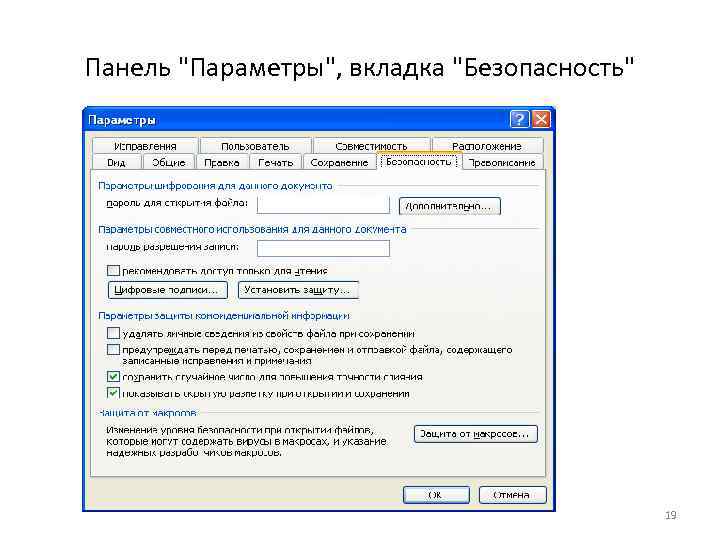Focus the write permission password field

[x=323, y=248]
